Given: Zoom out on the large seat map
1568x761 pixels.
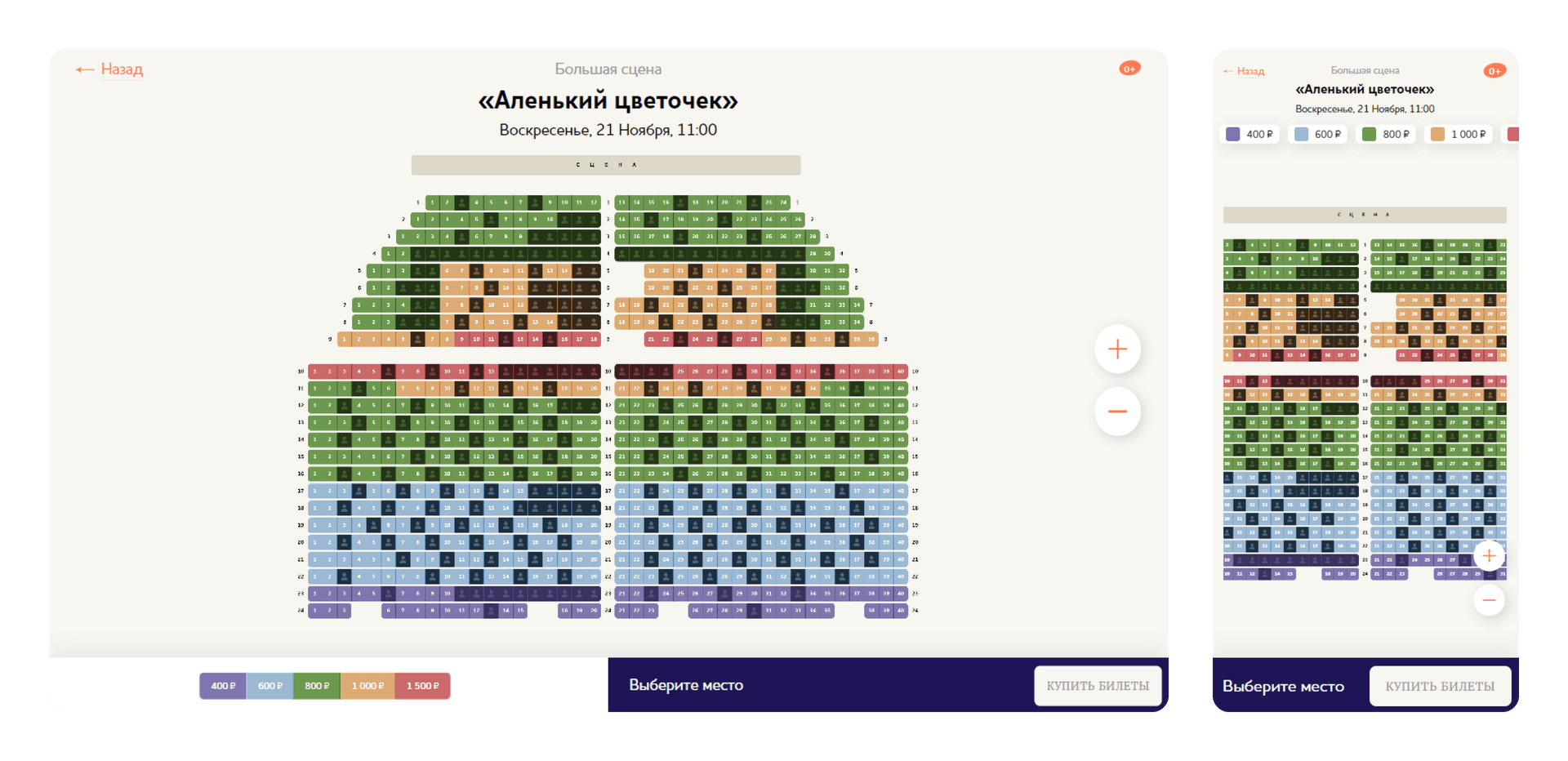Looking at the screenshot, I should pyautogui.click(x=1116, y=412).
